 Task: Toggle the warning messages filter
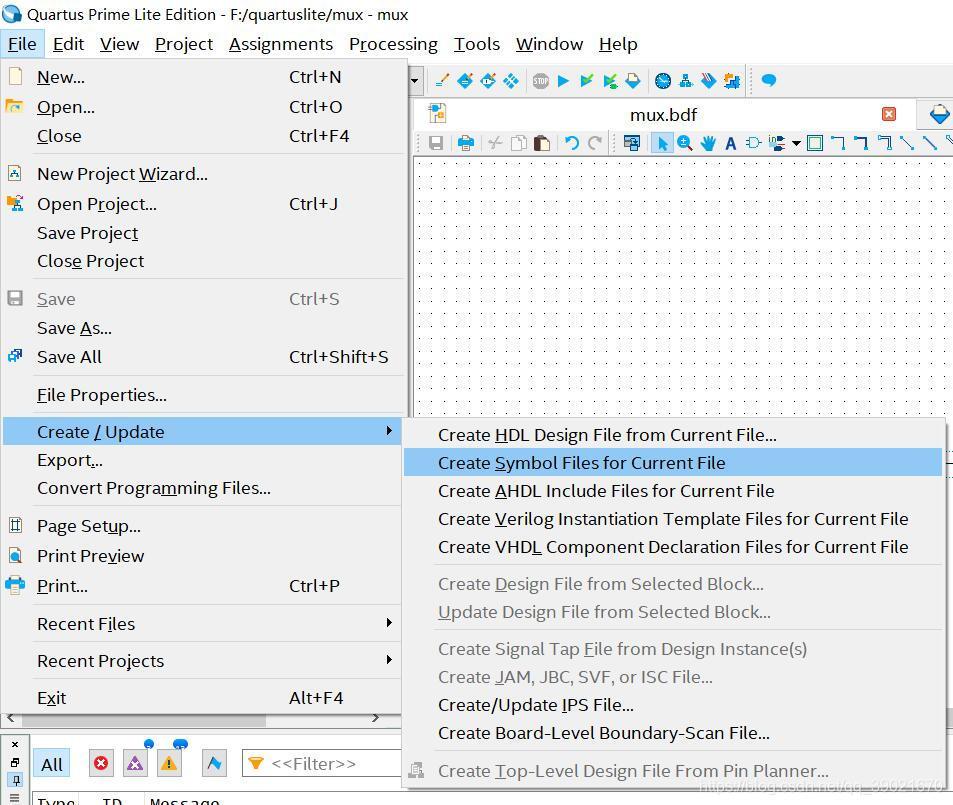tap(169, 763)
